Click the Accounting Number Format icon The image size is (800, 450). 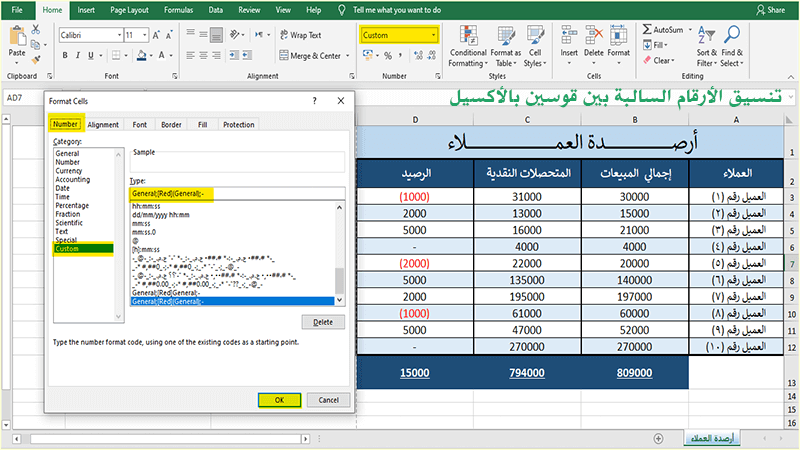pyautogui.click(x=367, y=55)
